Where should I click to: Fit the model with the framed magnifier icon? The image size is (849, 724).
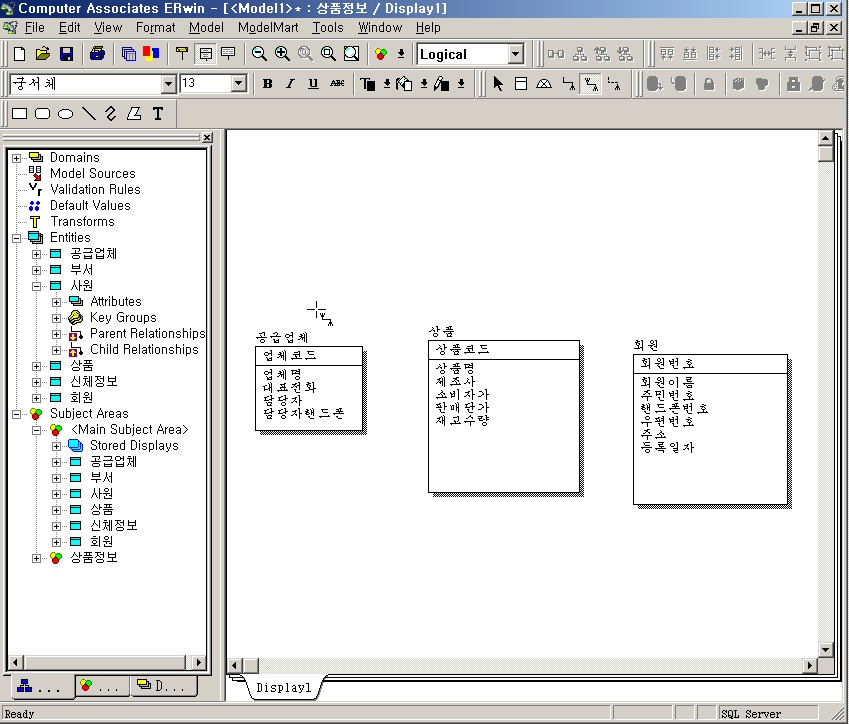[351, 54]
